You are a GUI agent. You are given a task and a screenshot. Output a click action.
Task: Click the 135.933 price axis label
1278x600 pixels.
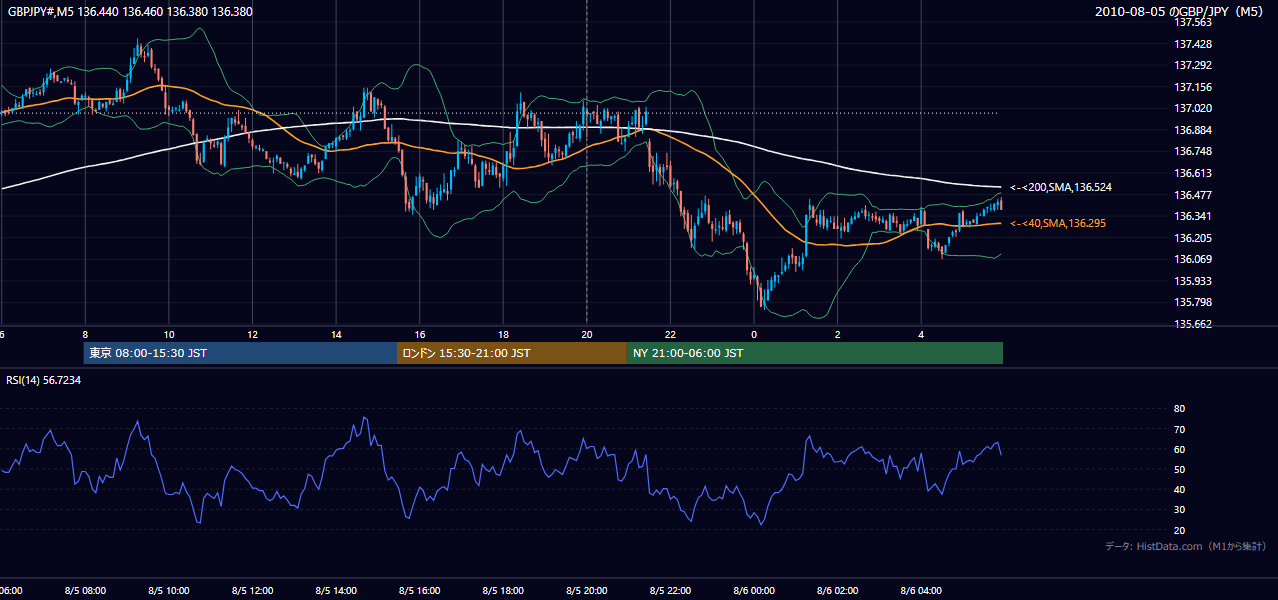click(x=1192, y=281)
